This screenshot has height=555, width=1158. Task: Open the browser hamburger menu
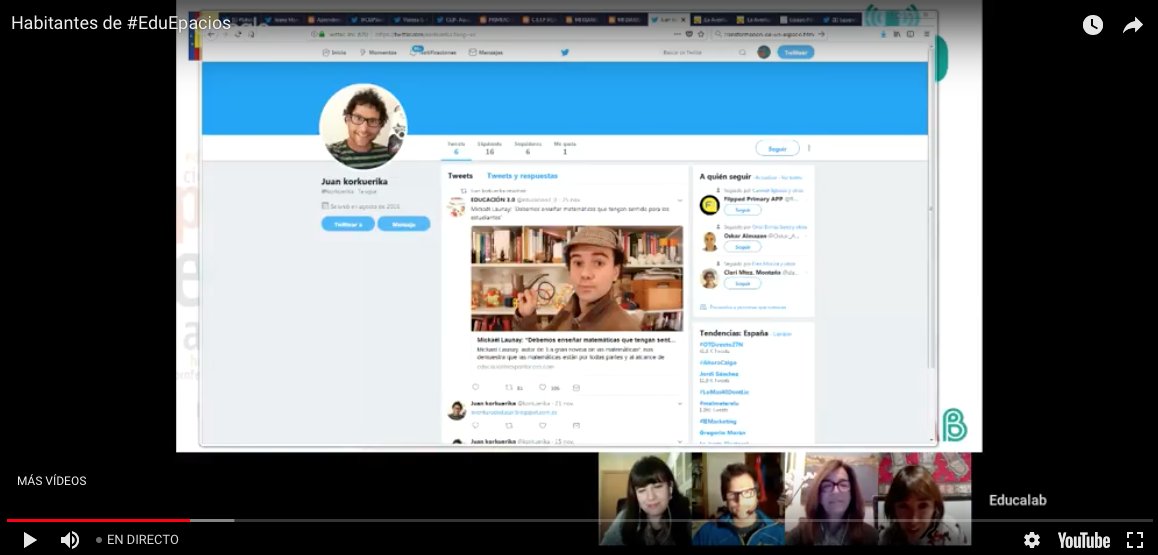pyautogui.click(x=927, y=34)
